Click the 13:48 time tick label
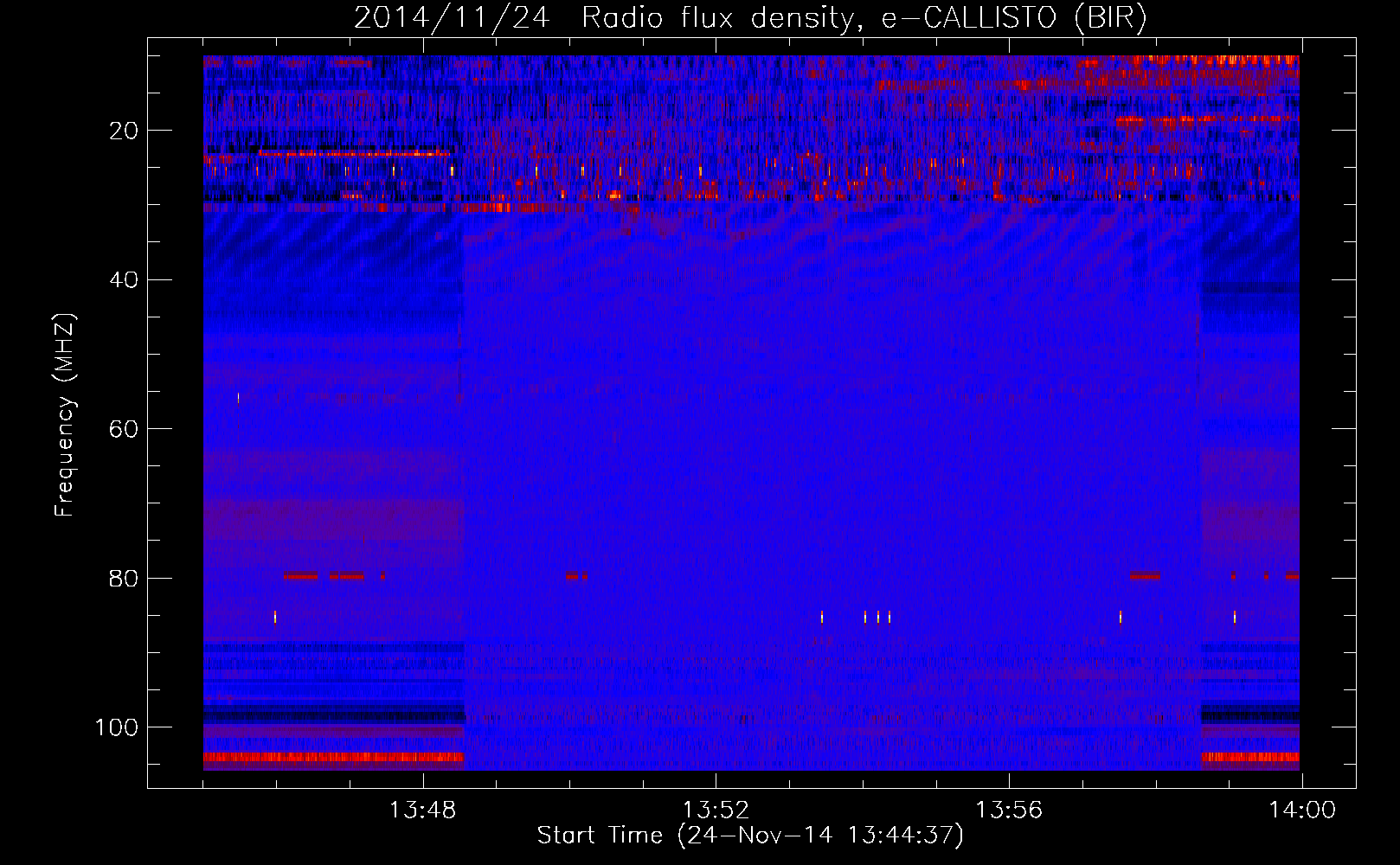 click(422, 811)
